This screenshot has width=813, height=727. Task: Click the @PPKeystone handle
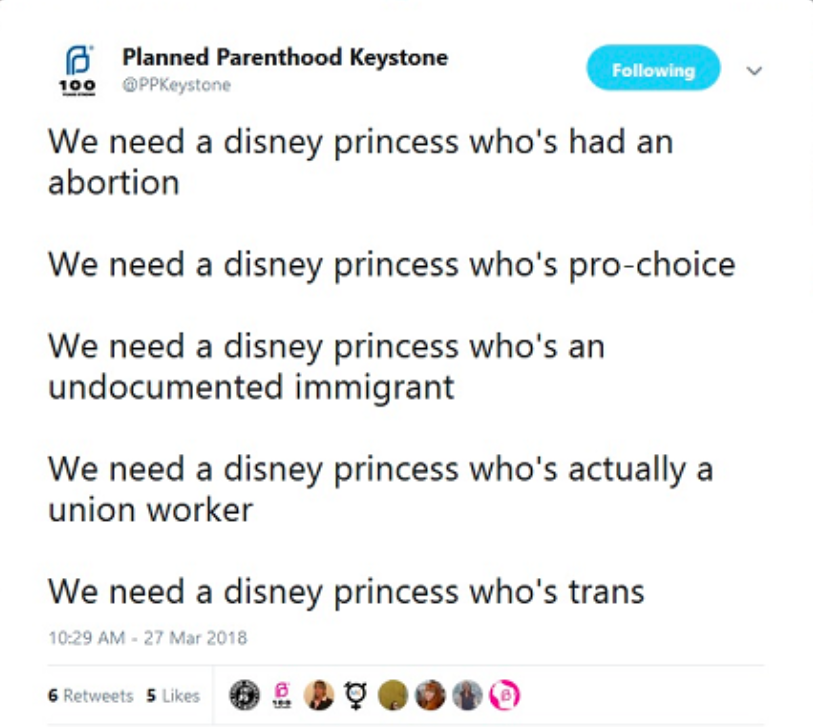coord(176,85)
